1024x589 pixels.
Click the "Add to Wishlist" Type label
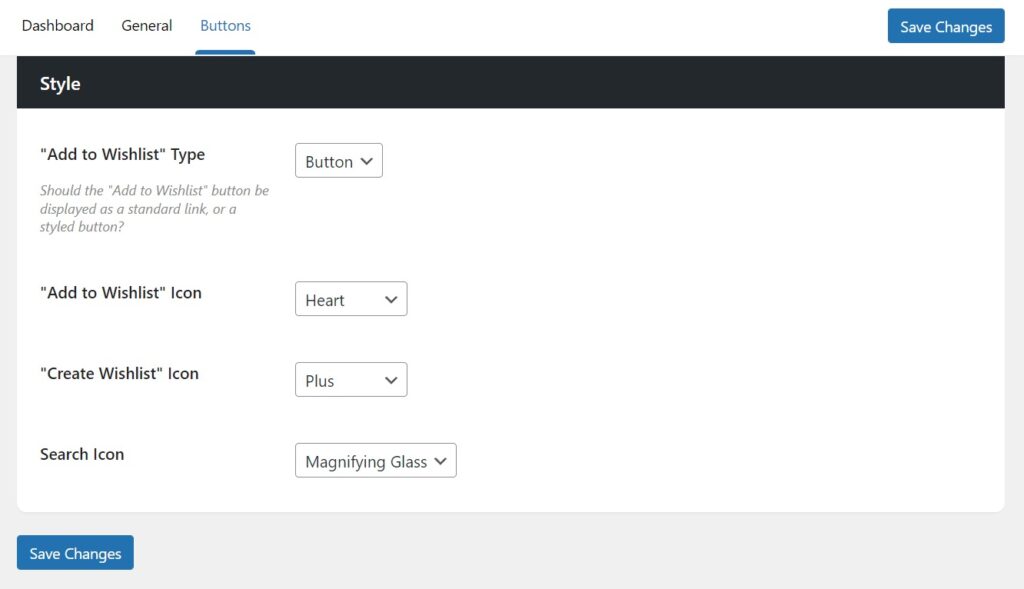click(121, 154)
